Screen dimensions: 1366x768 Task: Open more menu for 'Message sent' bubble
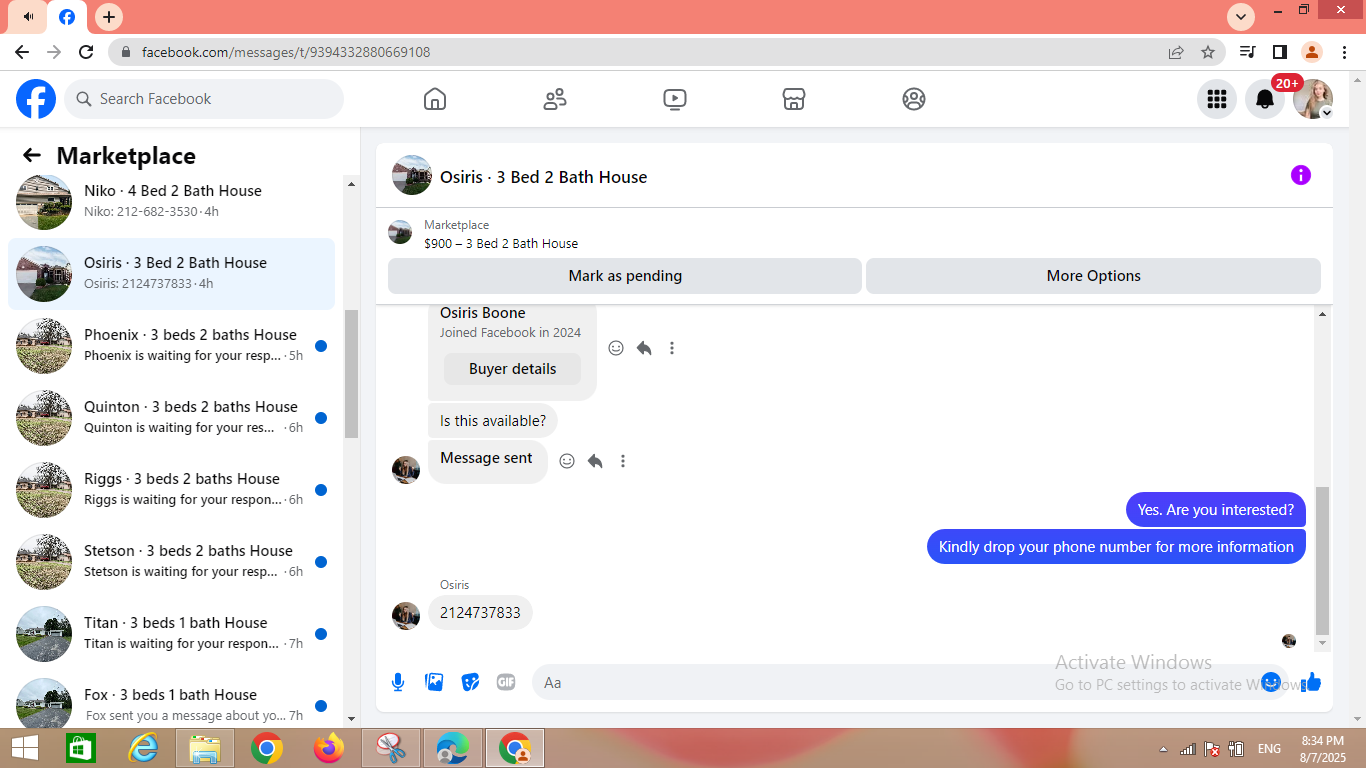pos(623,461)
